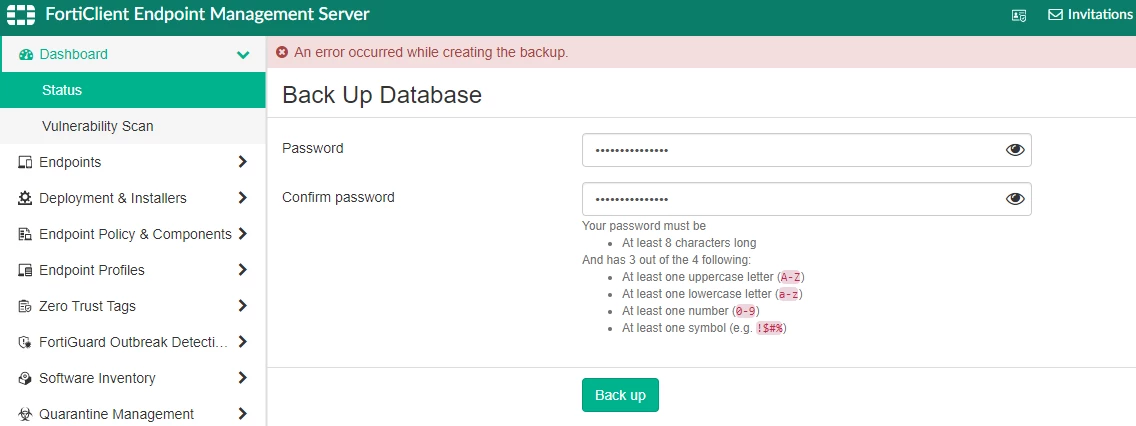Click 'At least one number' requirement

[x=690, y=311]
